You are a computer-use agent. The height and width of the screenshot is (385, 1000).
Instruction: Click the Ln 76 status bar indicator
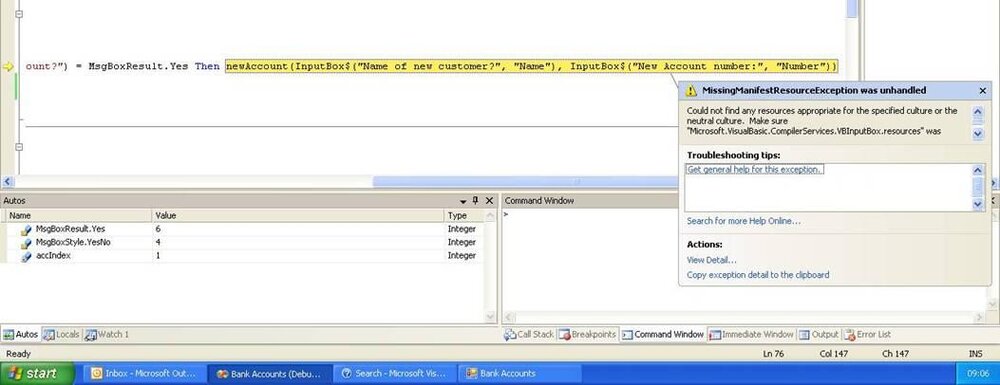(x=773, y=354)
